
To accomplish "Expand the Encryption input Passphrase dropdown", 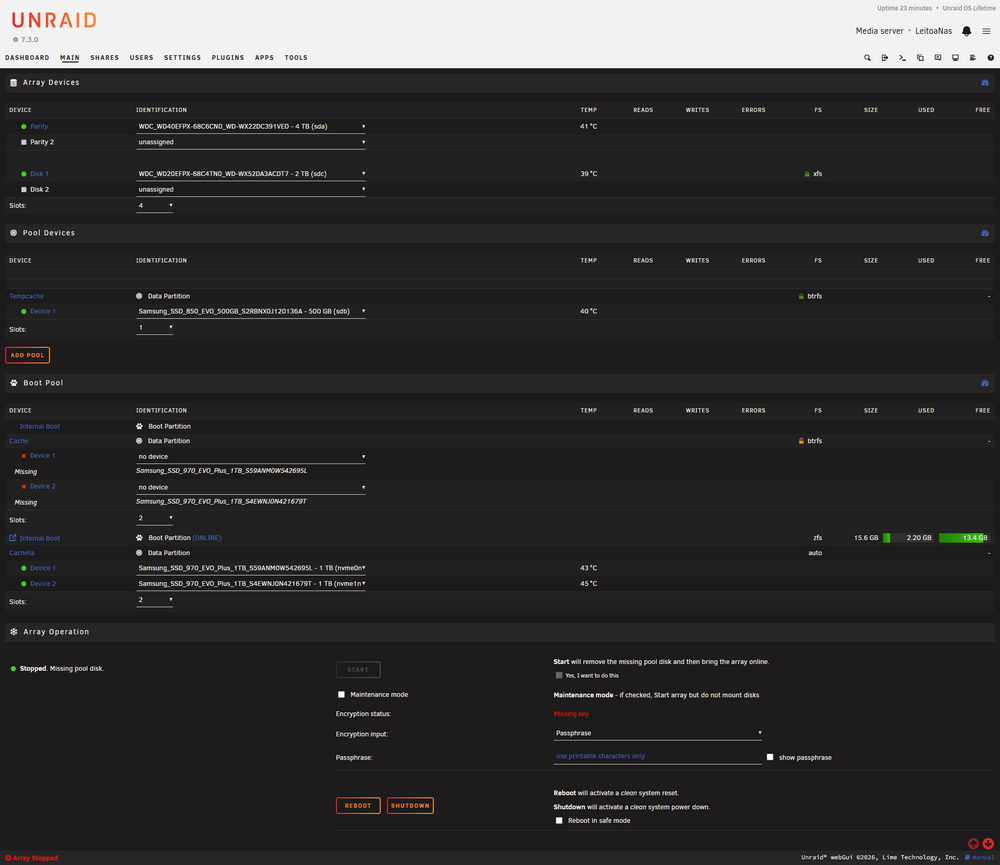I will (658, 734).
